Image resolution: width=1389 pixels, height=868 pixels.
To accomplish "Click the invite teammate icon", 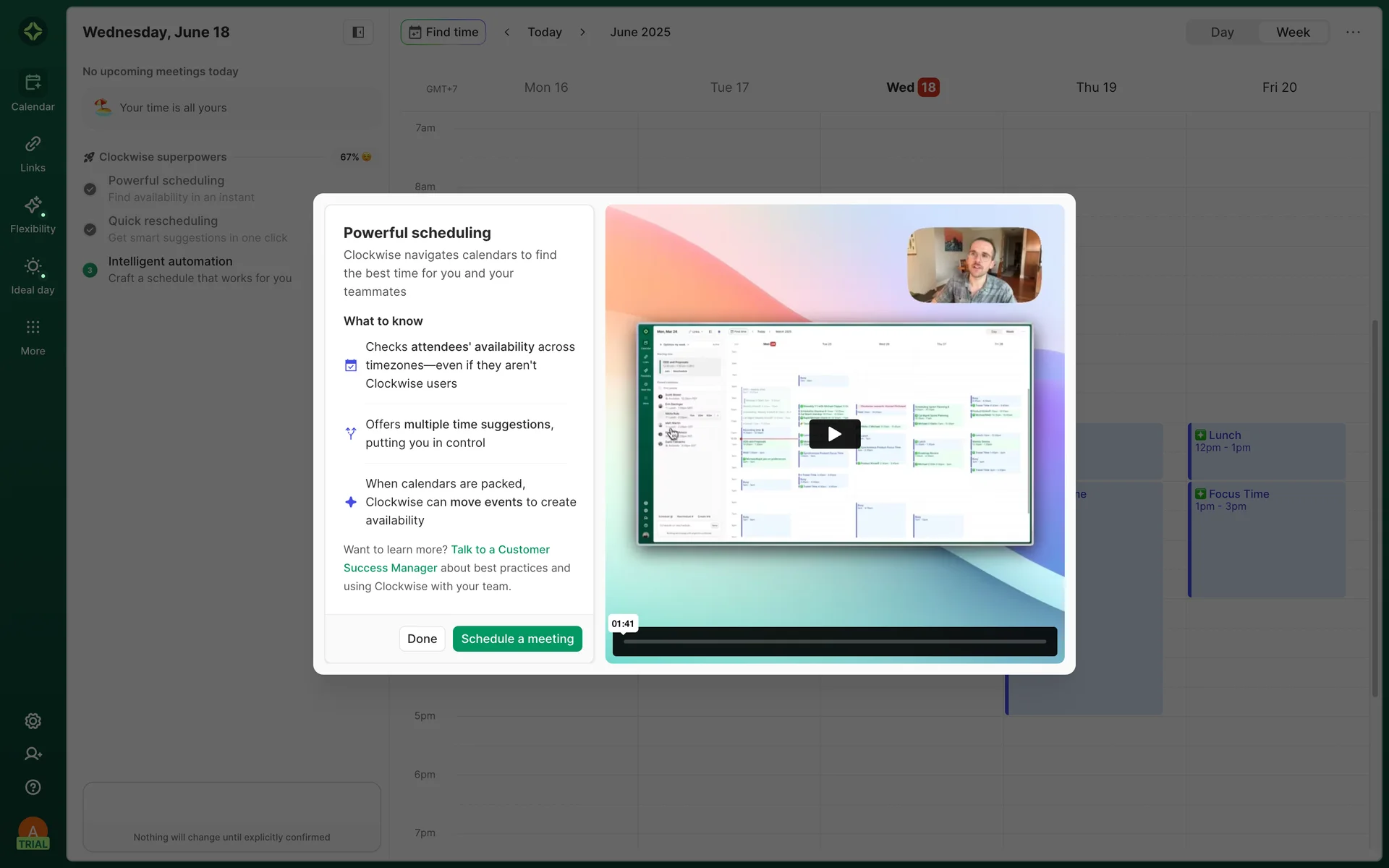I will pyautogui.click(x=33, y=754).
